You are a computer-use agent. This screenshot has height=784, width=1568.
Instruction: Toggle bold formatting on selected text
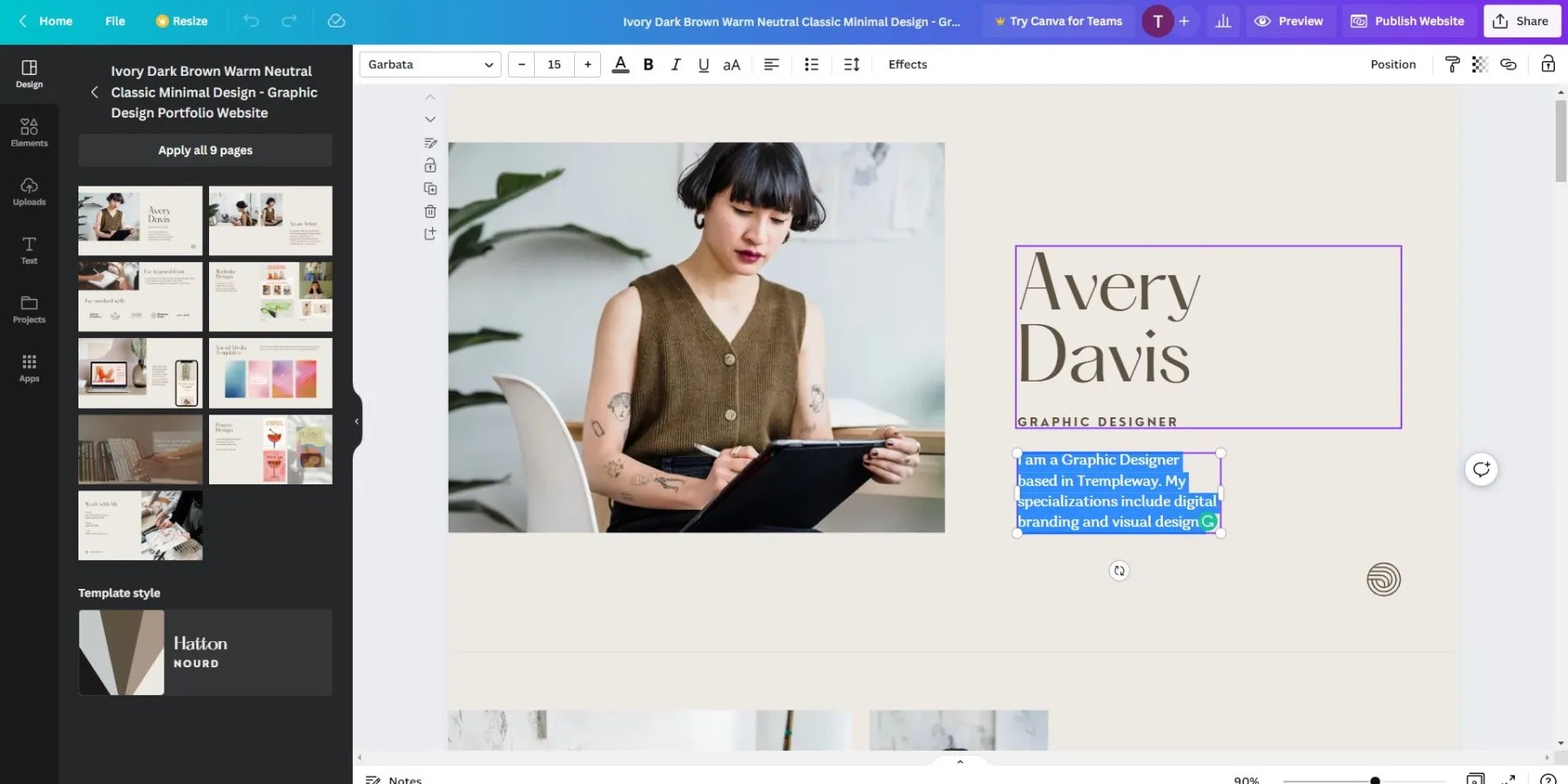[648, 64]
